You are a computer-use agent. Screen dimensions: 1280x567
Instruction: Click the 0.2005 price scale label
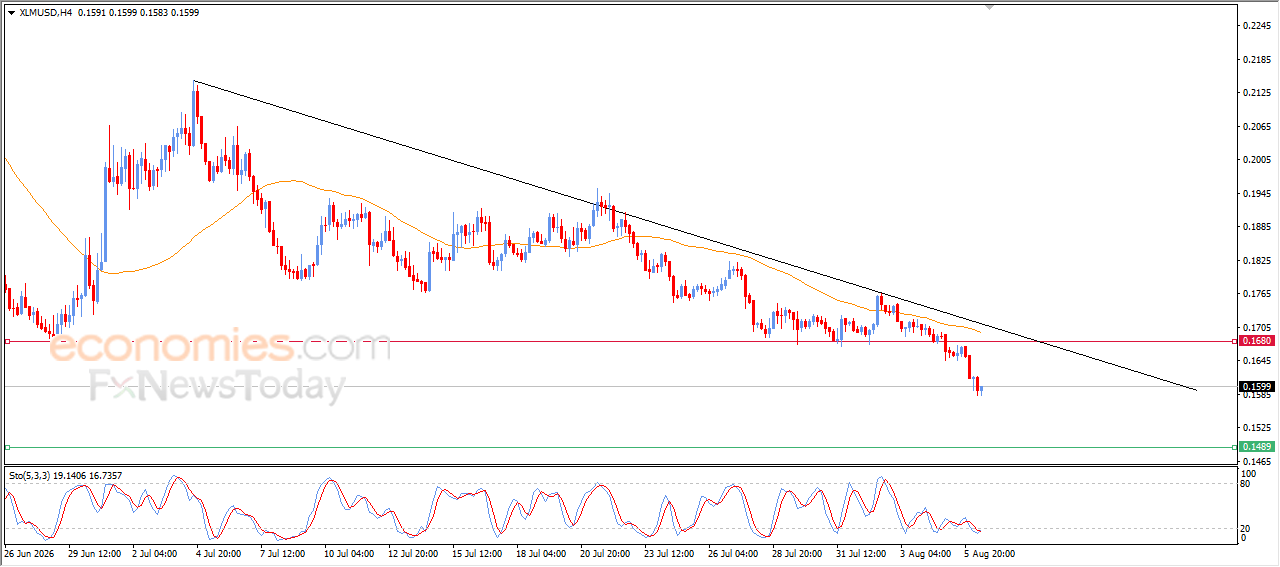pyautogui.click(x=1256, y=160)
